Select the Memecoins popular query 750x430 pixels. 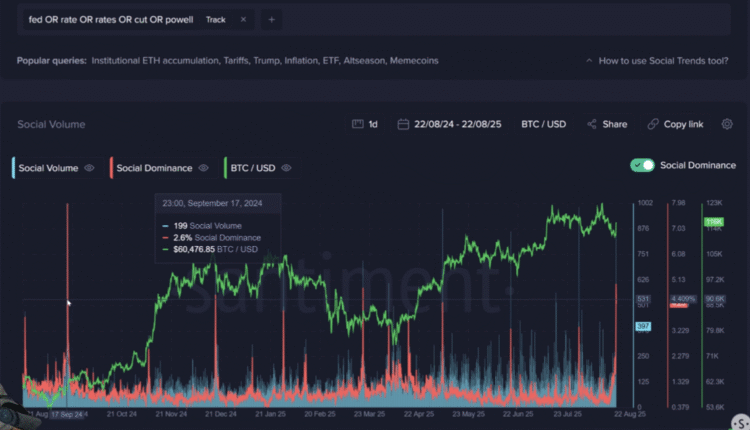412,60
